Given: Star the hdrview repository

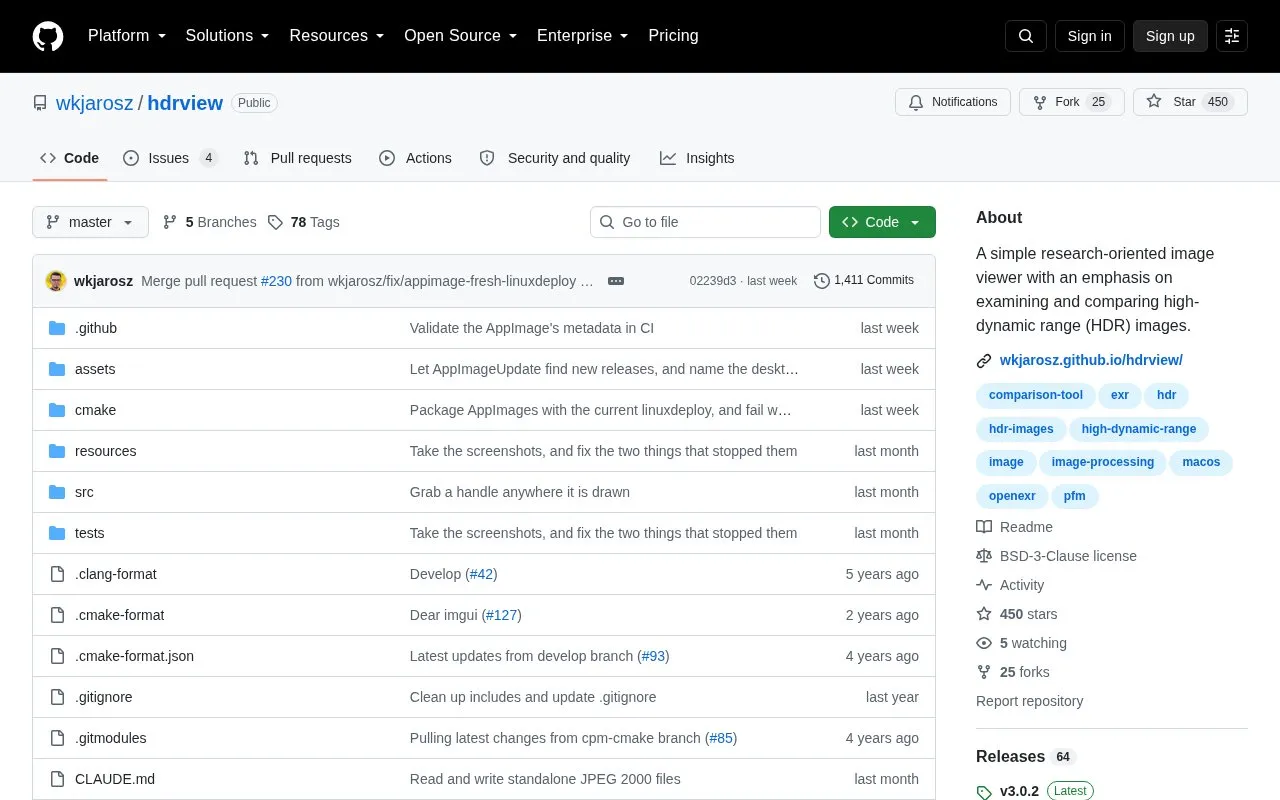Looking at the screenshot, I should (1190, 102).
